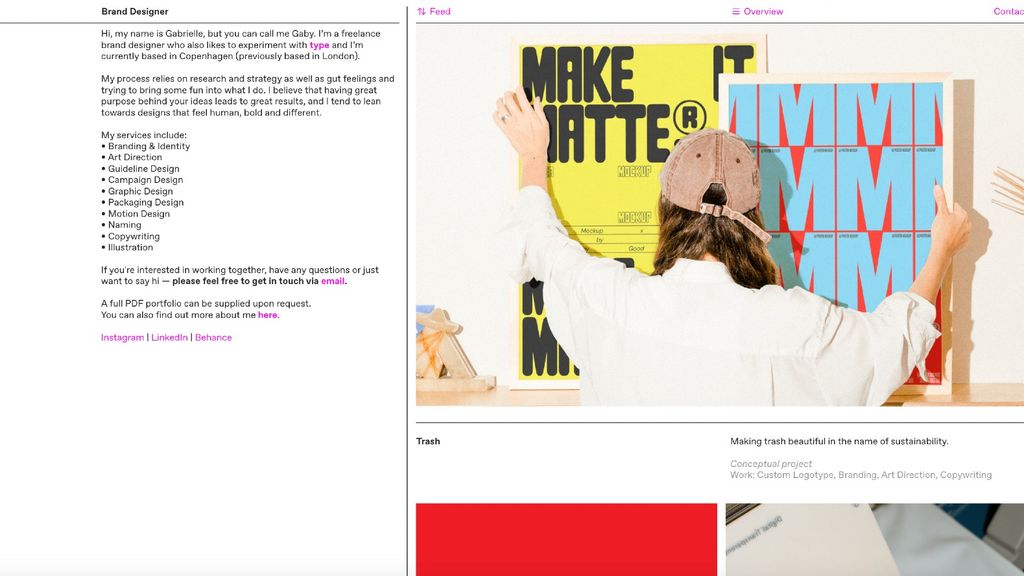Open the Behance portfolio link
This screenshot has height=576, width=1024.
coord(213,337)
